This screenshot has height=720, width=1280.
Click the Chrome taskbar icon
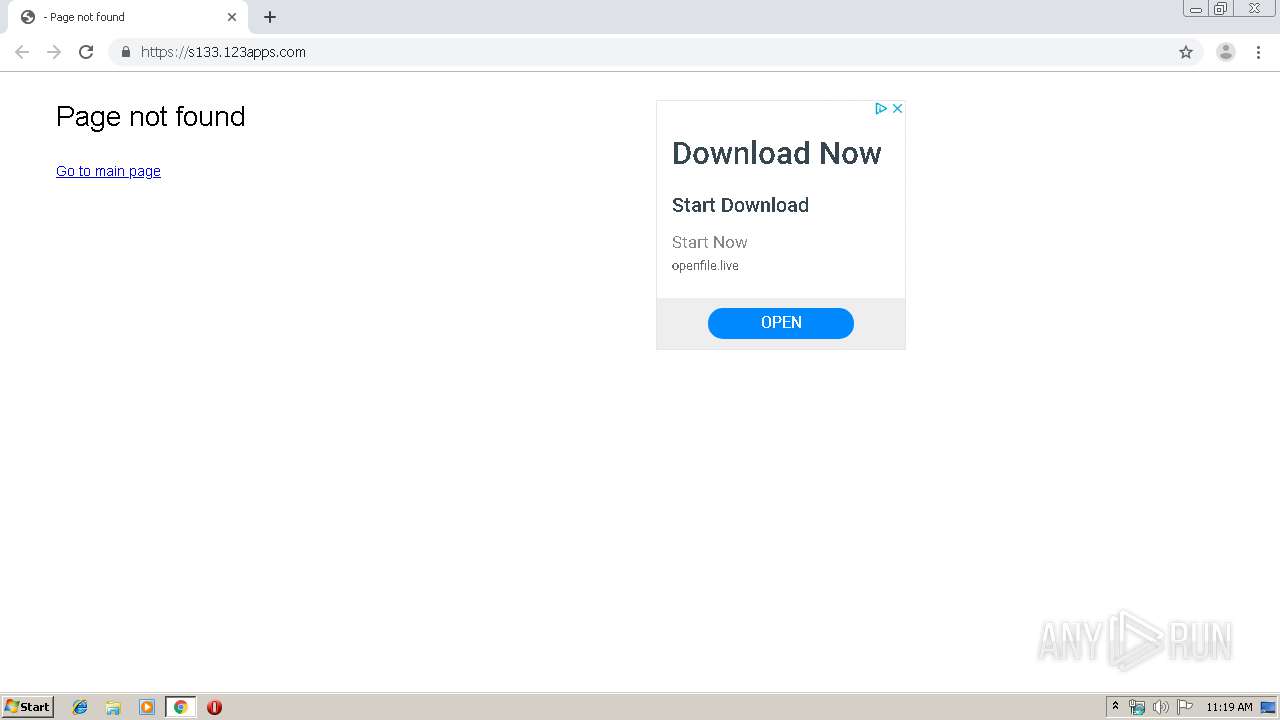[x=180, y=707]
